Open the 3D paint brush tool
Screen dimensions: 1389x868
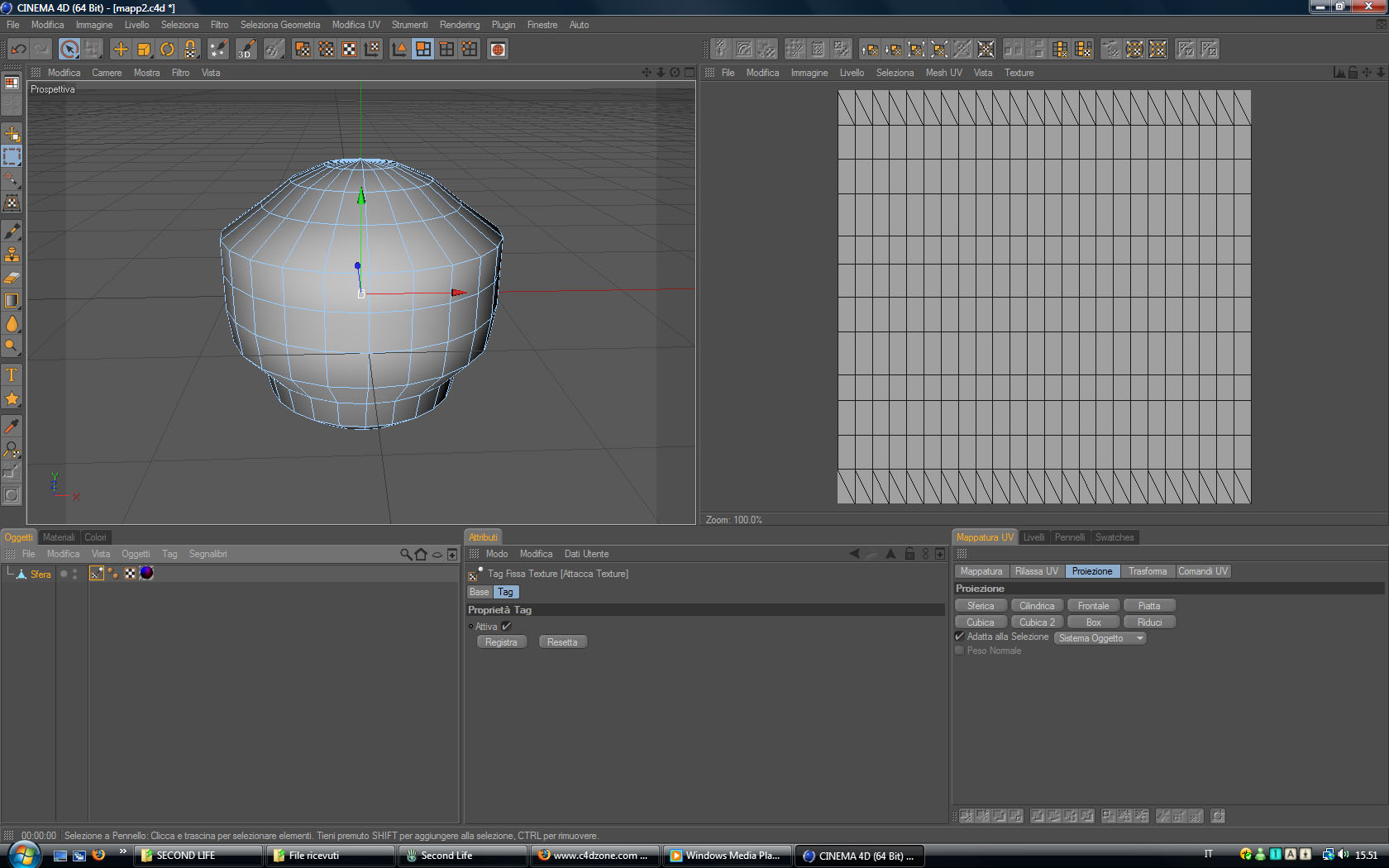click(x=246, y=50)
